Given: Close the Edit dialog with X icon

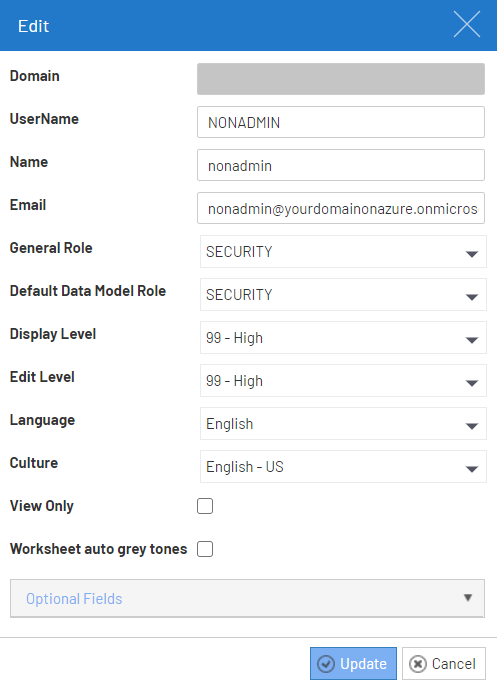Looking at the screenshot, I should coord(467,25).
